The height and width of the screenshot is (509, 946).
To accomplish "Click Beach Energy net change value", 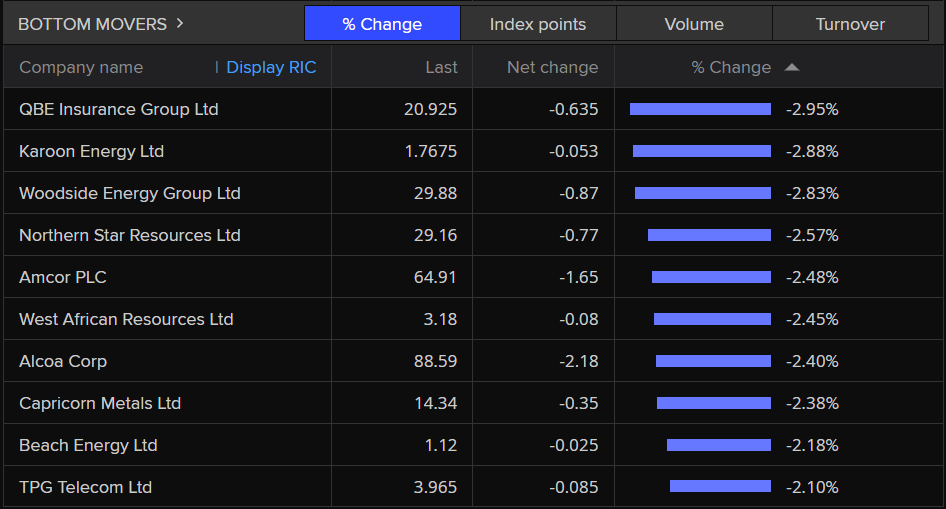I will [573, 445].
